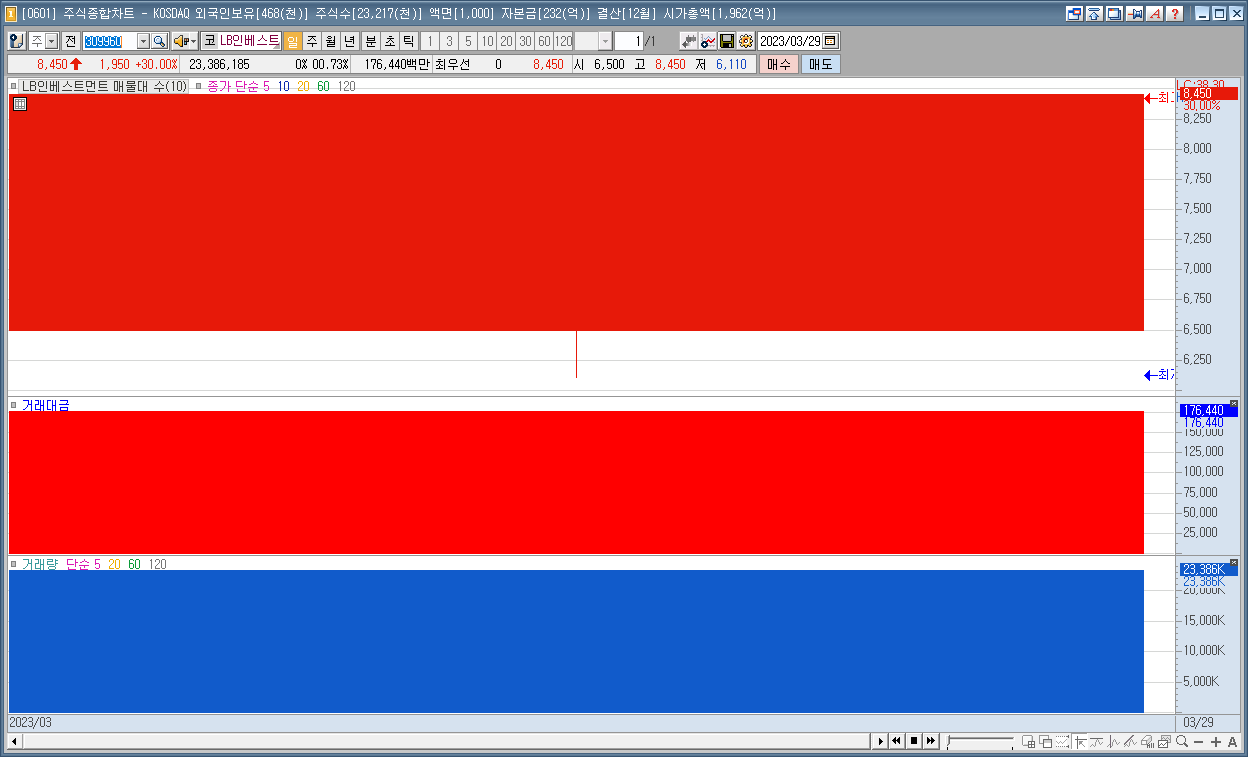Click the overlapping windows icon at bottom
The height and width of the screenshot is (757, 1248).
pos(1045,741)
